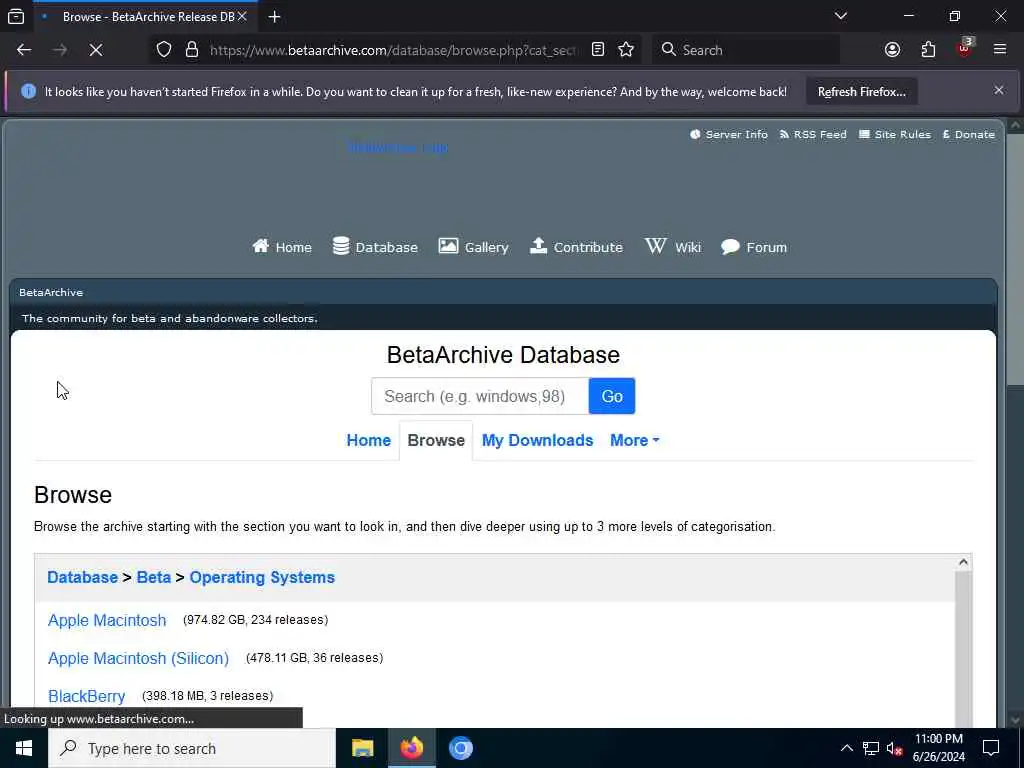Open the Firefox account icon

tap(892, 50)
